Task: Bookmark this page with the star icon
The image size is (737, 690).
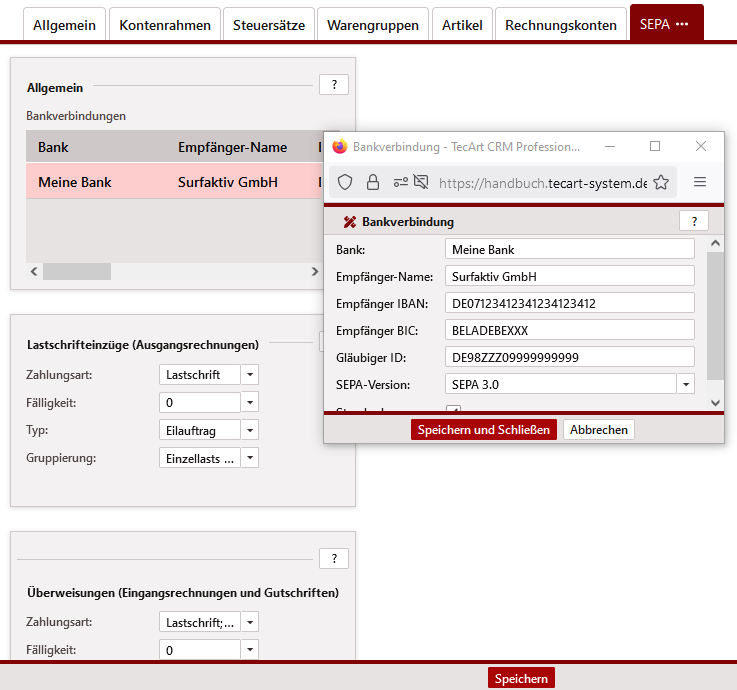Action: click(x=661, y=182)
